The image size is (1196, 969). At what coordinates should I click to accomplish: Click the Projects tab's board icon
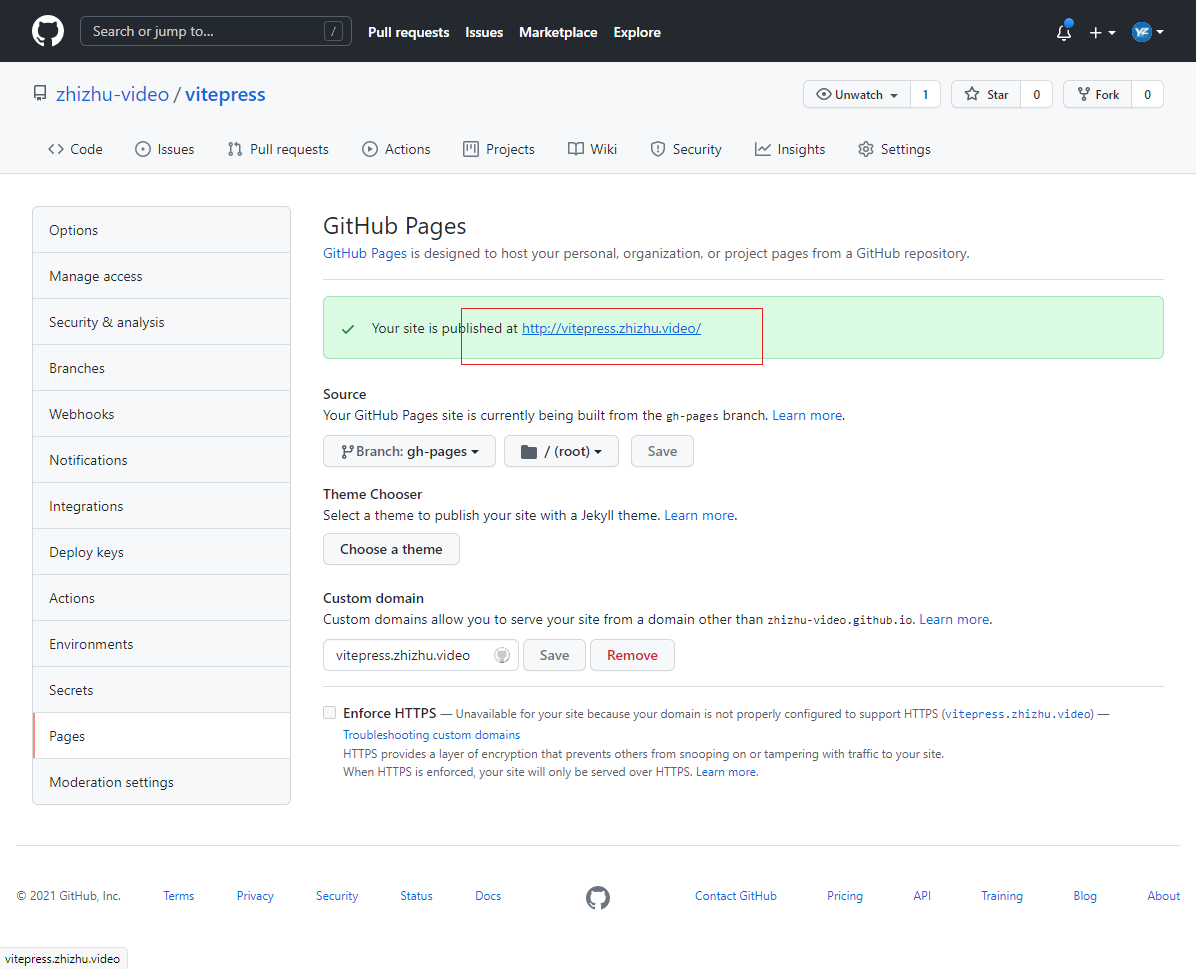[471, 149]
